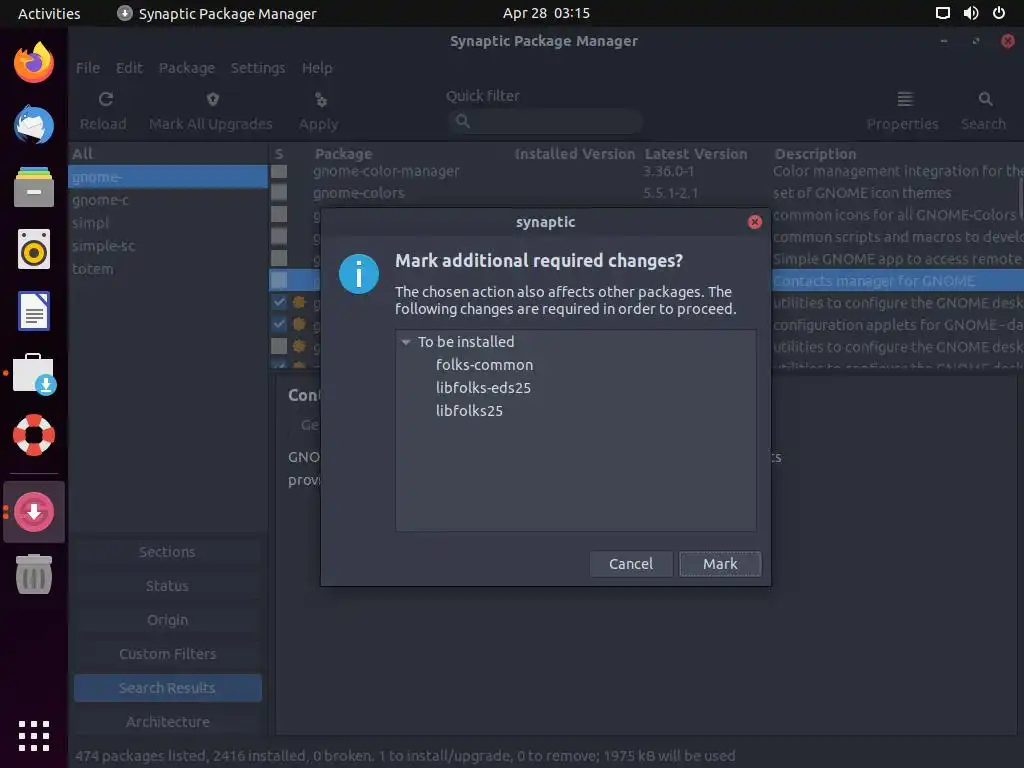Sort by the Description column header
This screenshot has height=768, width=1024.
point(815,153)
